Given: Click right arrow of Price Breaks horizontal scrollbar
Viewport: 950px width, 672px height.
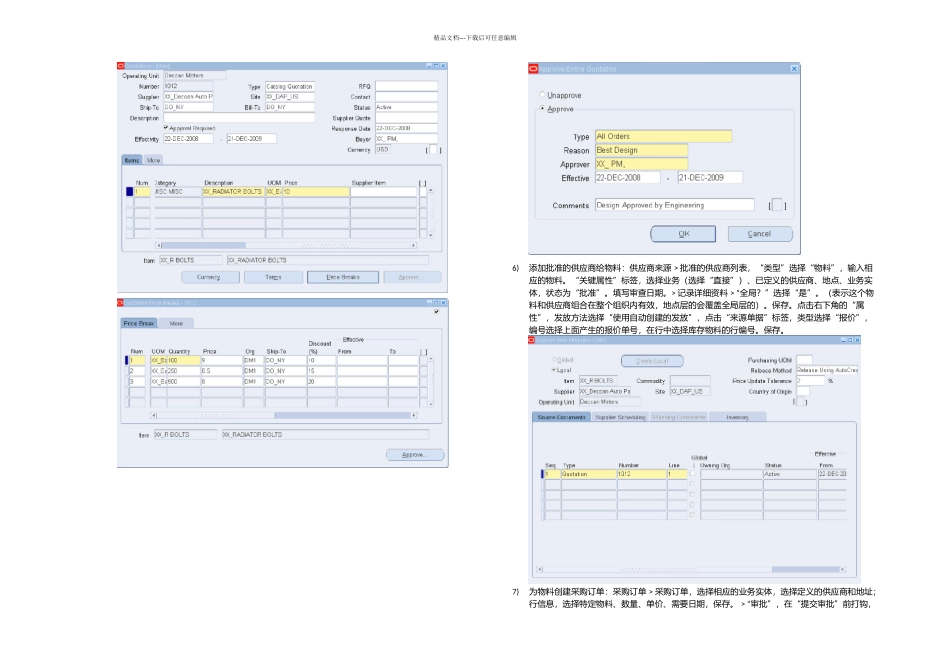Looking at the screenshot, I should pyautogui.click(x=414, y=415).
